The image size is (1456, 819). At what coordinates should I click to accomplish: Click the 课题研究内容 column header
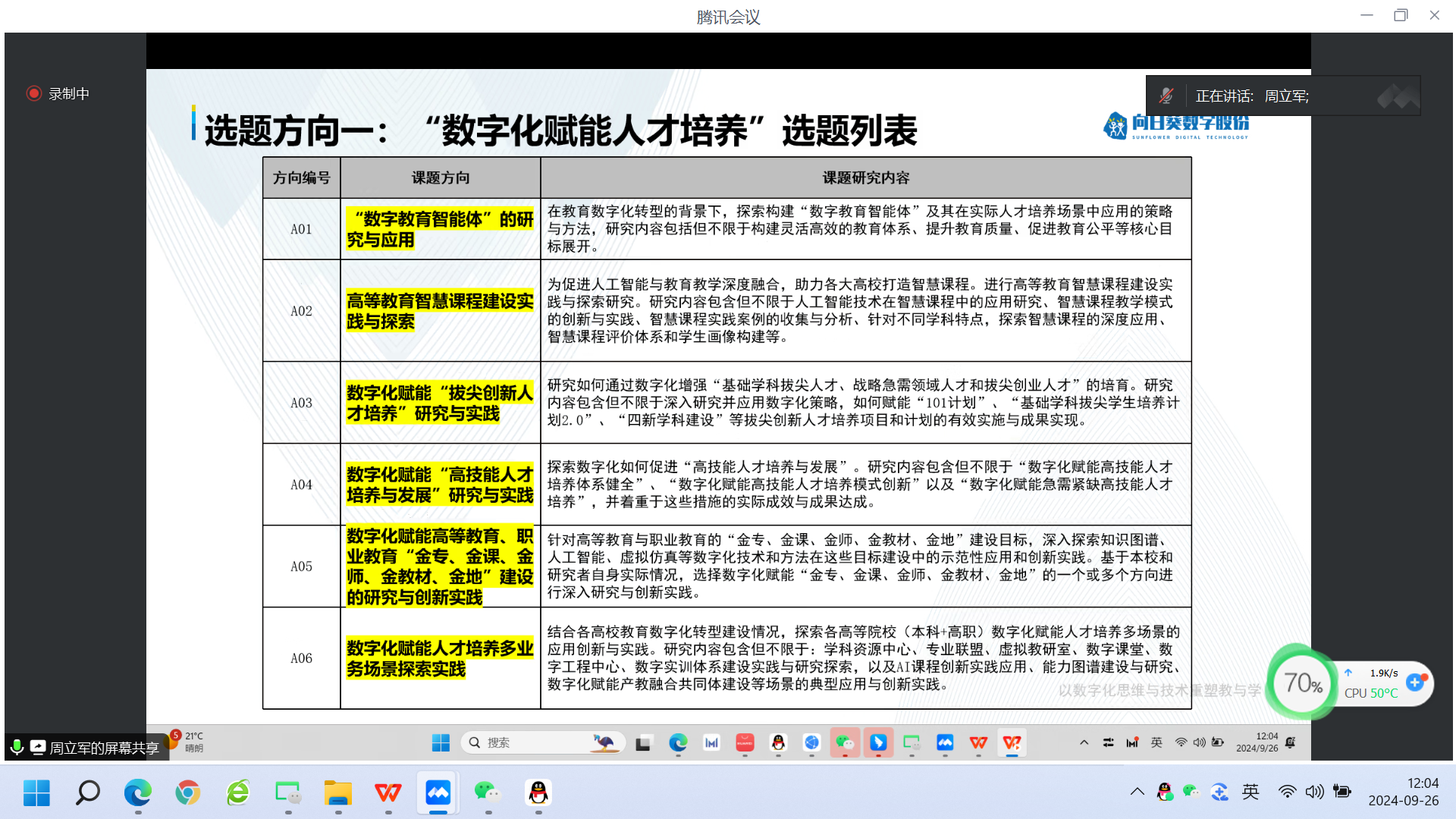pos(866,177)
